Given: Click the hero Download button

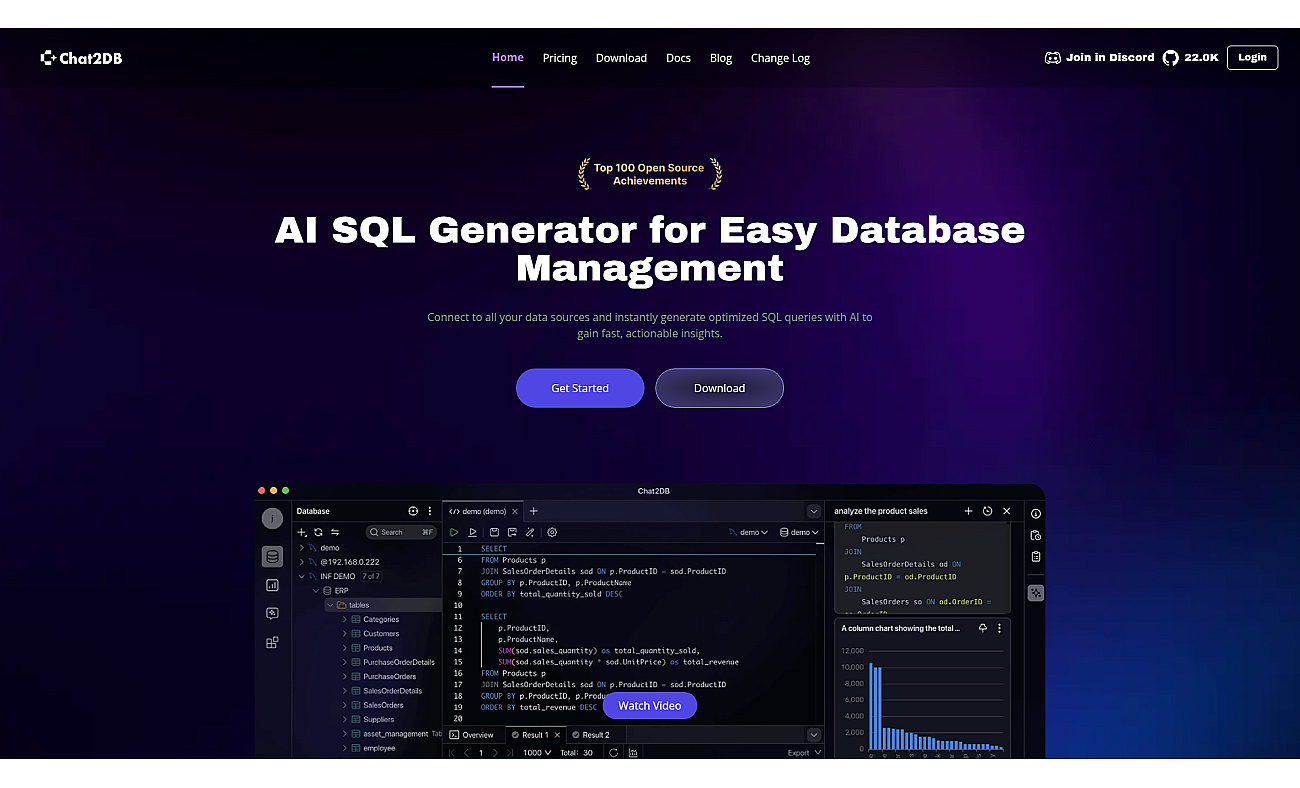Looking at the screenshot, I should [719, 388].
